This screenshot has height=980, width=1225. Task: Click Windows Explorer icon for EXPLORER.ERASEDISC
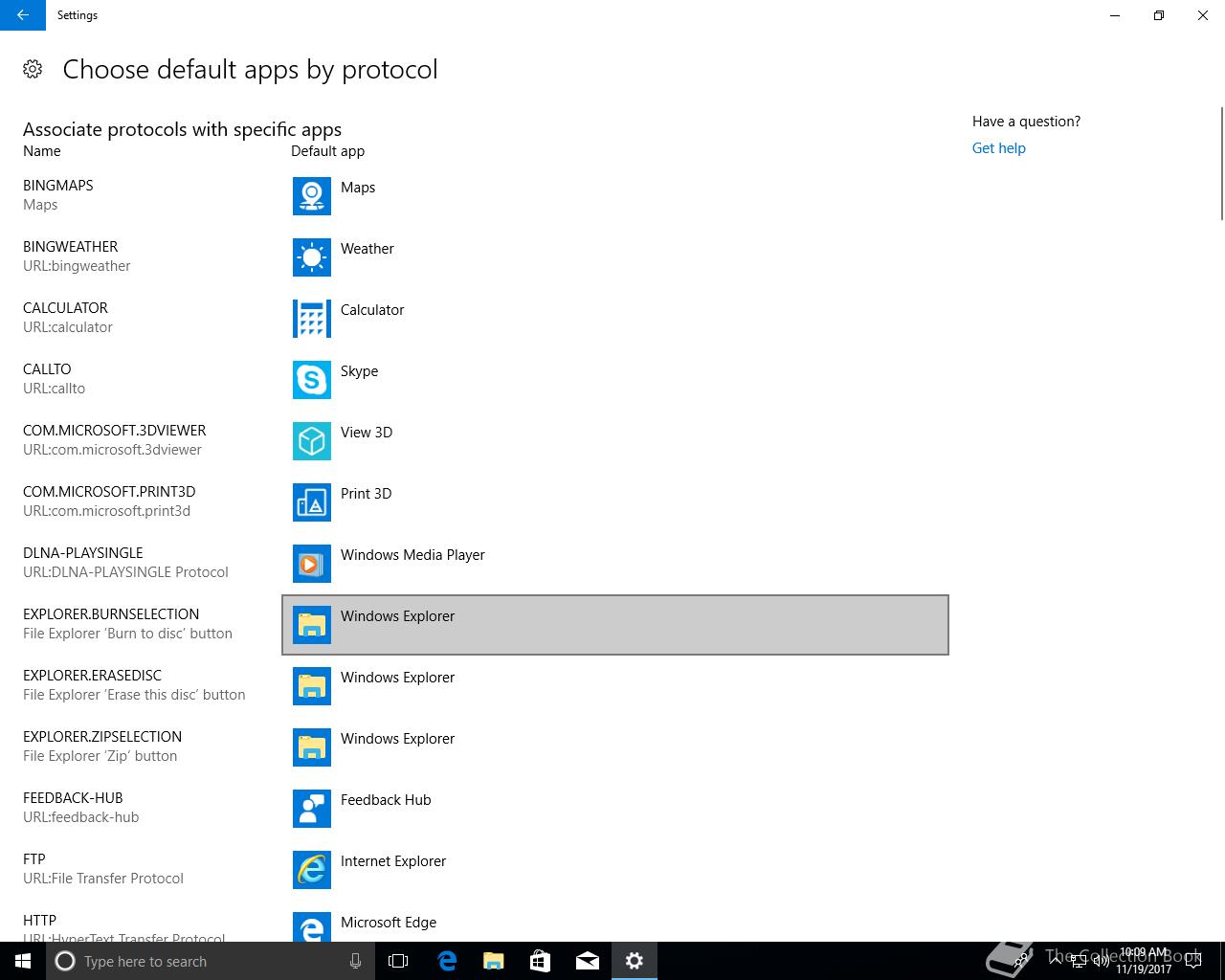312,686
